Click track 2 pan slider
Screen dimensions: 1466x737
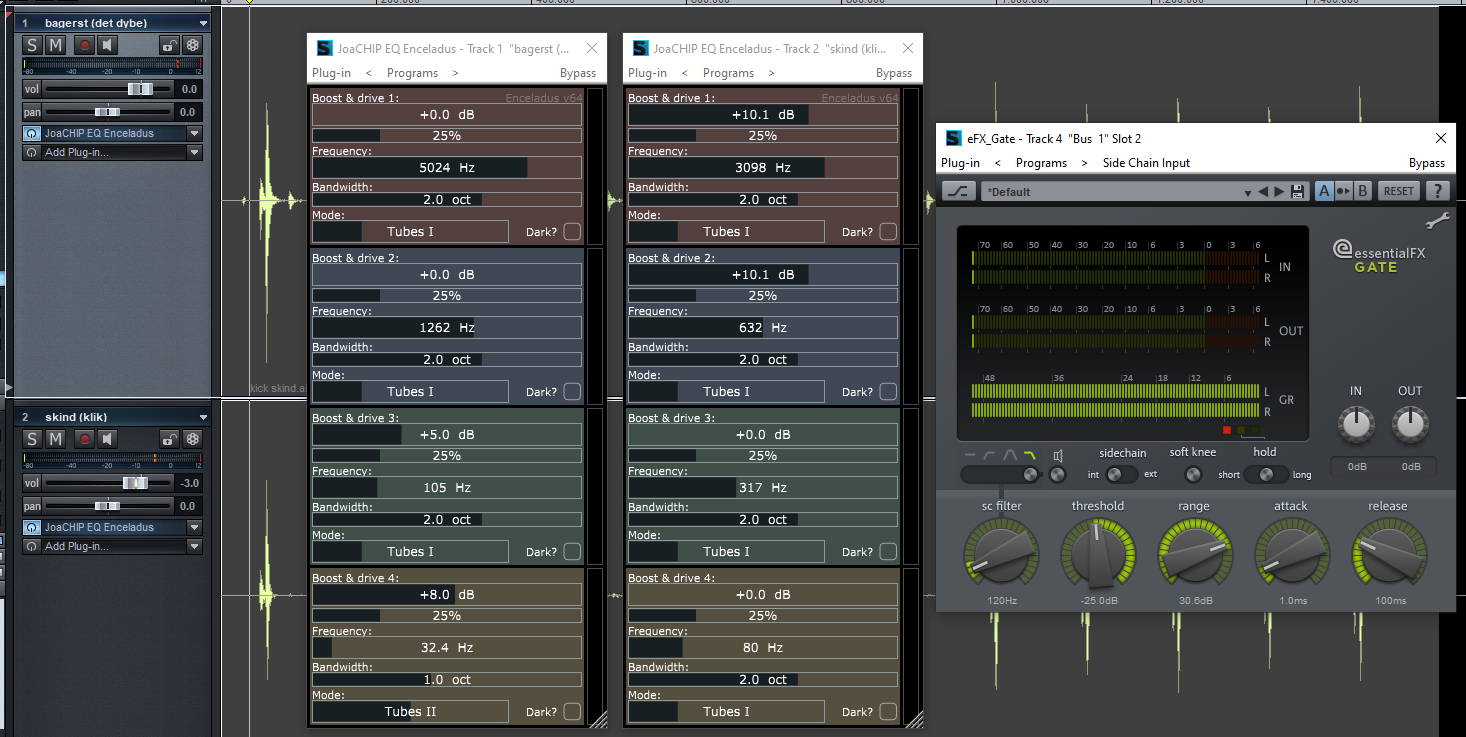tap(107, 506)
